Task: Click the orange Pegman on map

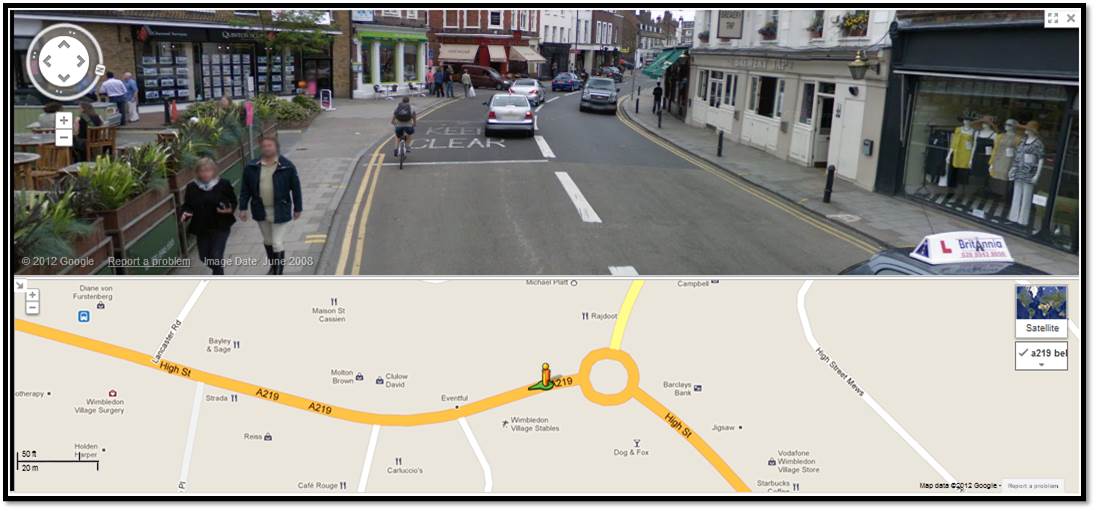Action: [546, 376]
